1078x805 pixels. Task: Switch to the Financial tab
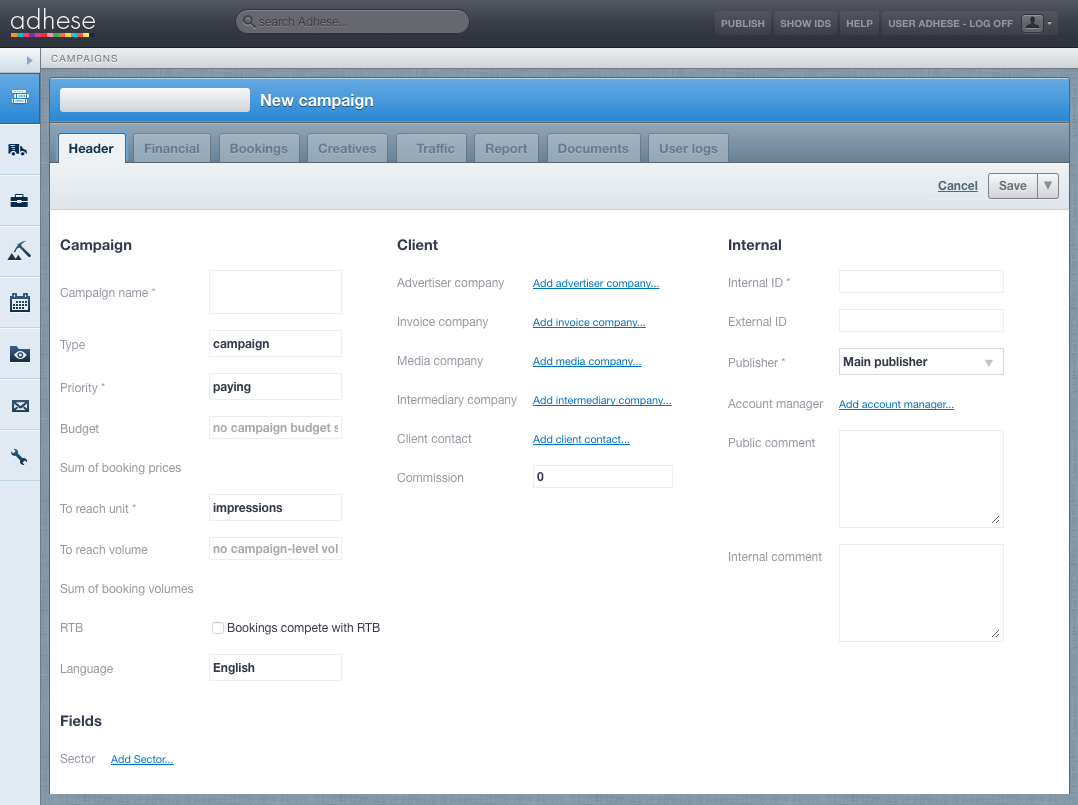172,148
